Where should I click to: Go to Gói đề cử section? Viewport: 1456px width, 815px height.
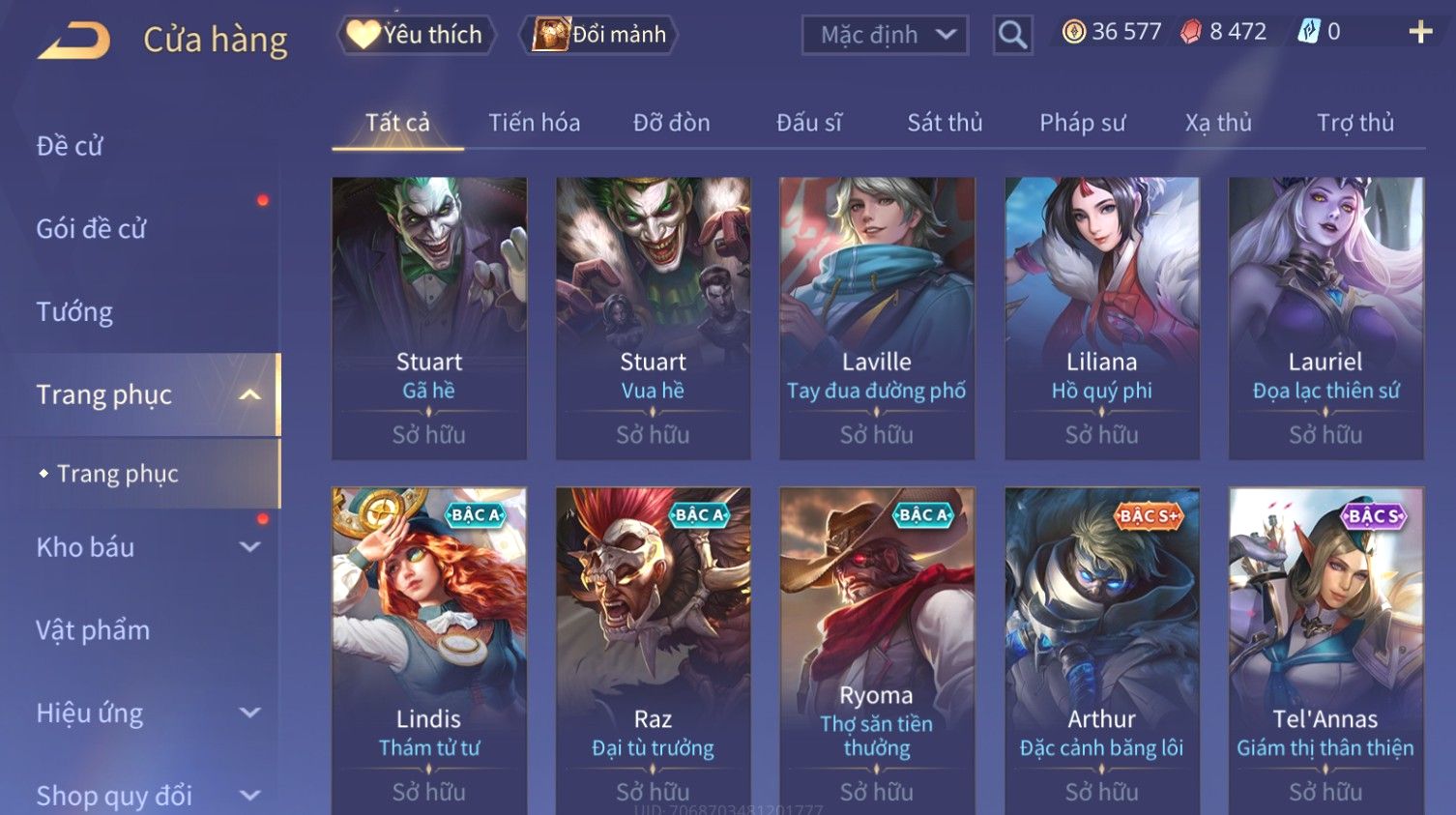[x=91, y=229]
